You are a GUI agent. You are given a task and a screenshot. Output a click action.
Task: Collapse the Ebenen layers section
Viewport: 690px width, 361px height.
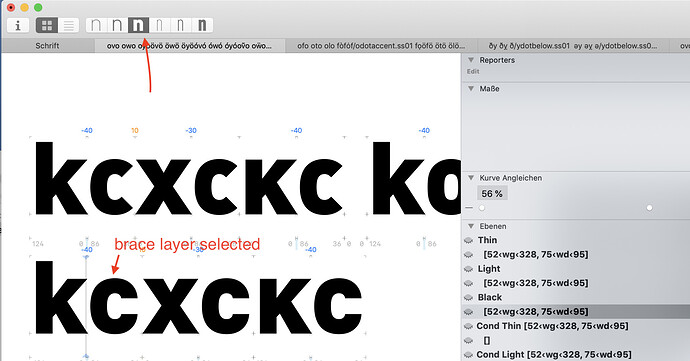471,226
